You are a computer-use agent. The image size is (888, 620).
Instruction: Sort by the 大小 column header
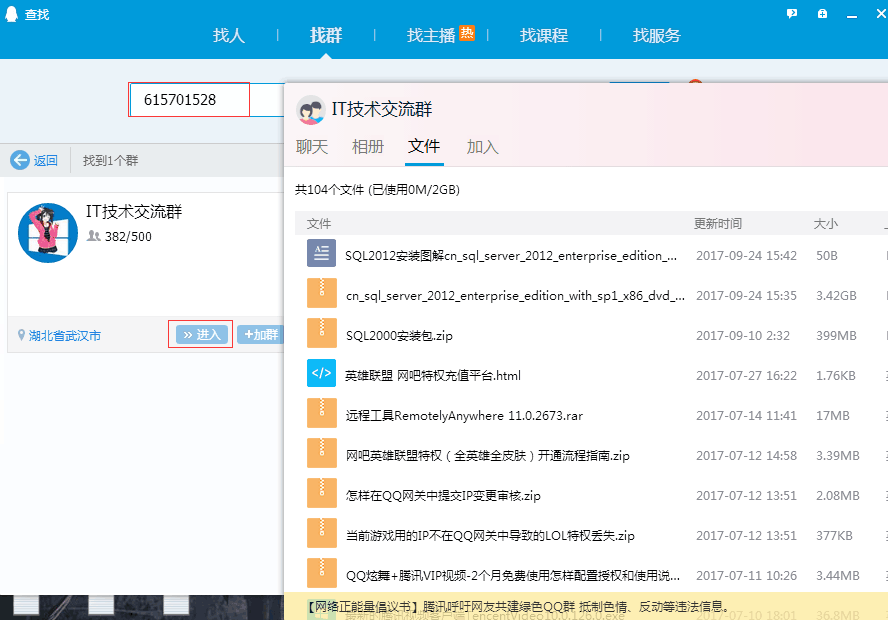[826, 224]
